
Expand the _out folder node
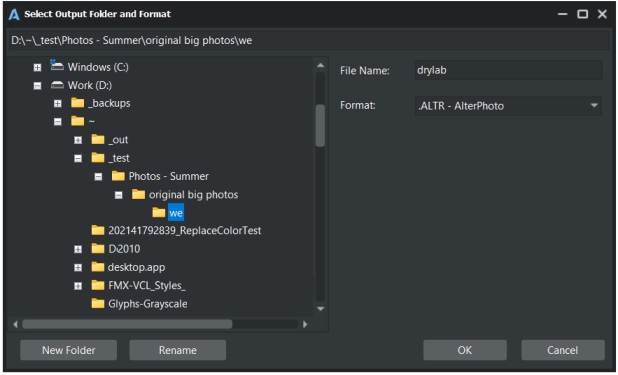78,140
